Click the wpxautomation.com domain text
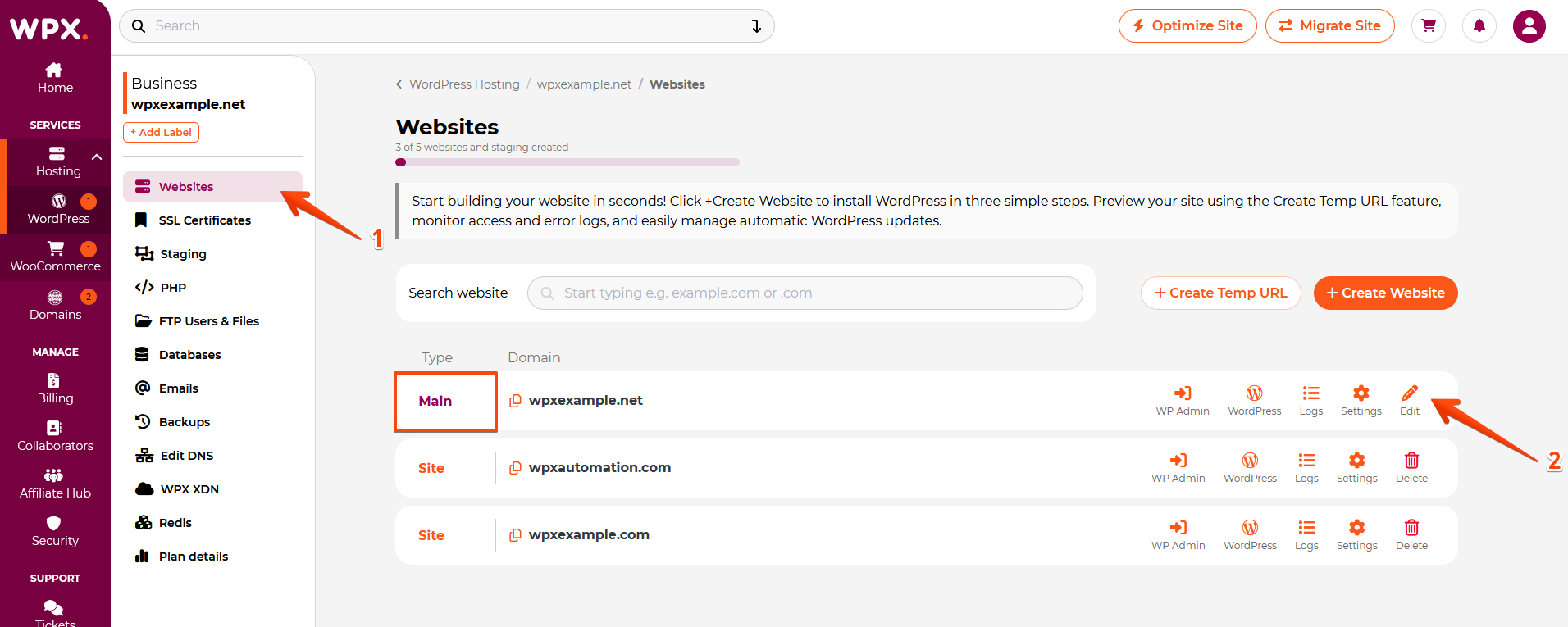Viewport: 1568px width, 627px height. tap(599, 468)
